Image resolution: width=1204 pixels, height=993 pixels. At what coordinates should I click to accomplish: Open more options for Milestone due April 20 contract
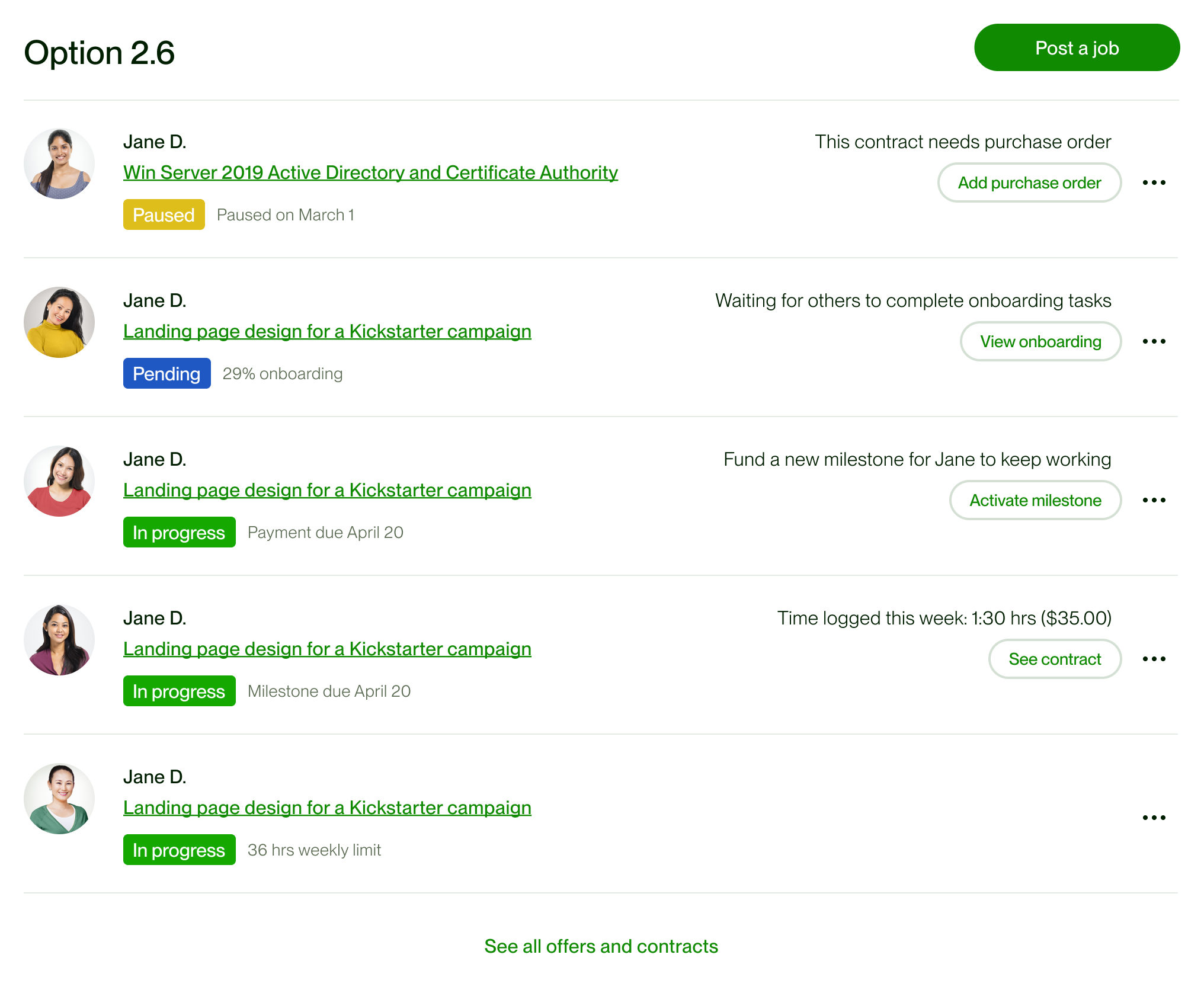(1154, 659)
